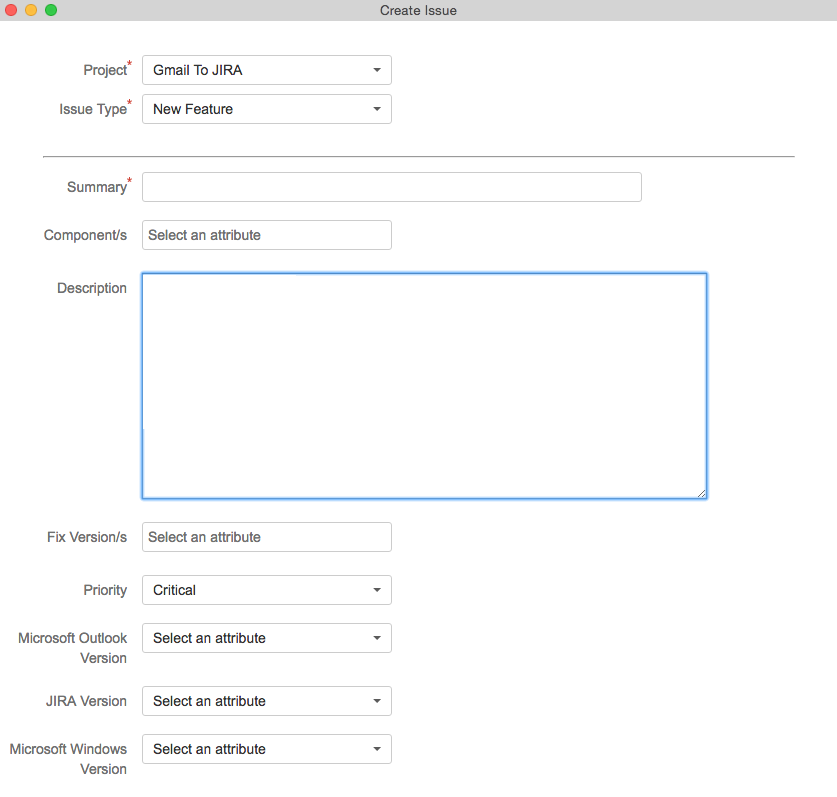Click the Create Issue window title
Screen dimensions: 837x797
pyautogui.click(x=418, y=10)
